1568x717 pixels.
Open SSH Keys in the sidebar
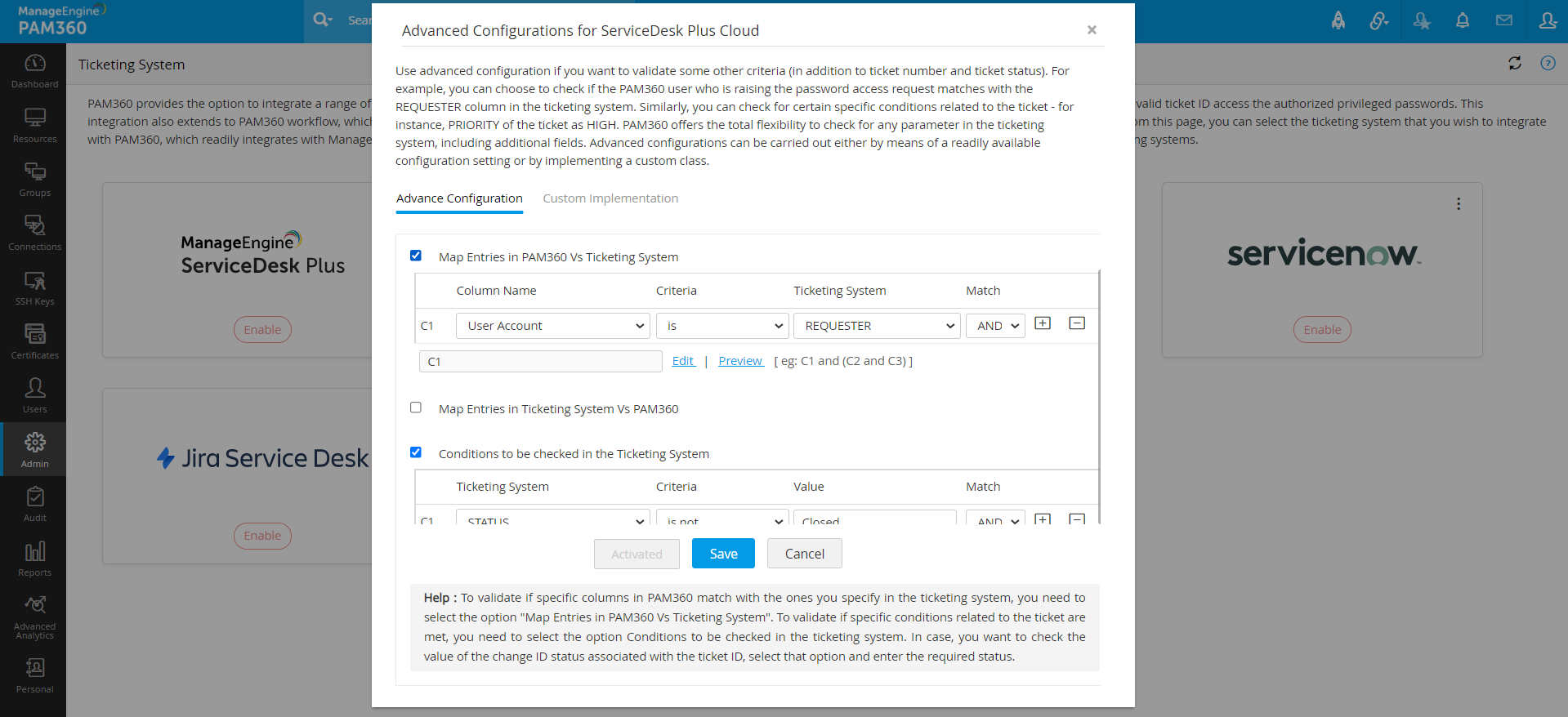(x=34, y=287)
